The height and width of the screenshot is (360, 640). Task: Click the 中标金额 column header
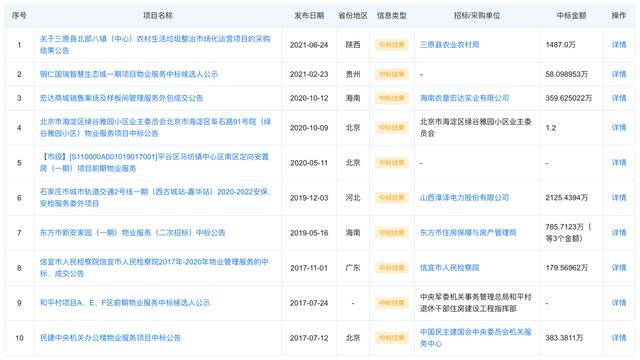(x=571, y=16)
